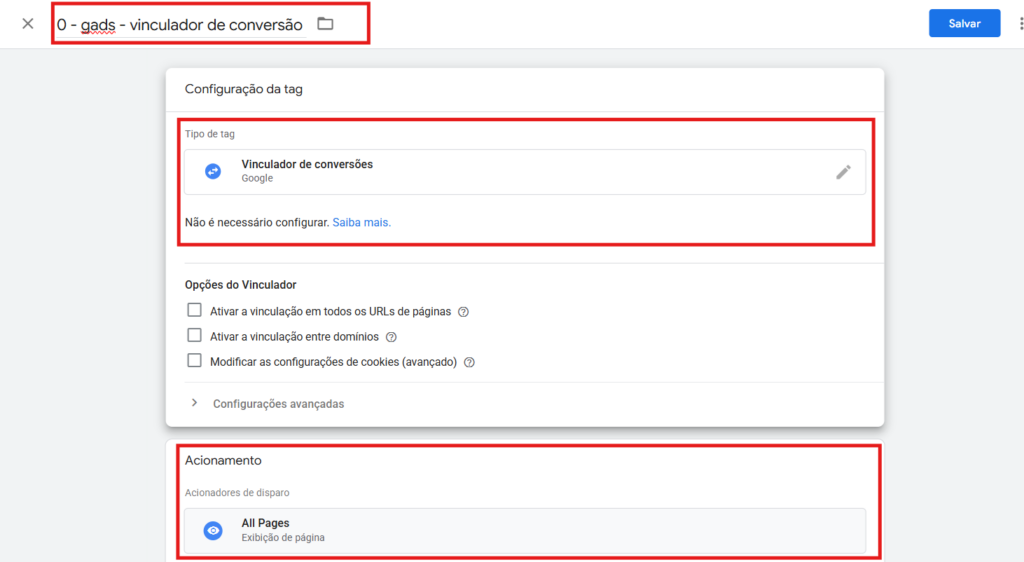Click the Acionamento section heading
The width and height of the screenshot is (1024, 562).
223,460
